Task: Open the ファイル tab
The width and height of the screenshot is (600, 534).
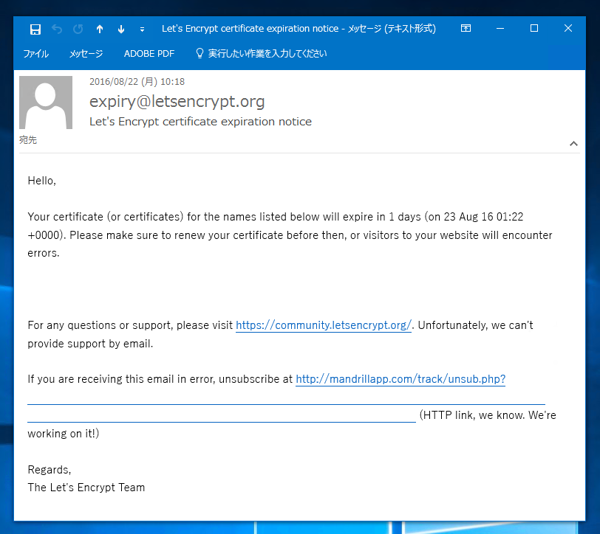Action: click(x=36, y=54)
